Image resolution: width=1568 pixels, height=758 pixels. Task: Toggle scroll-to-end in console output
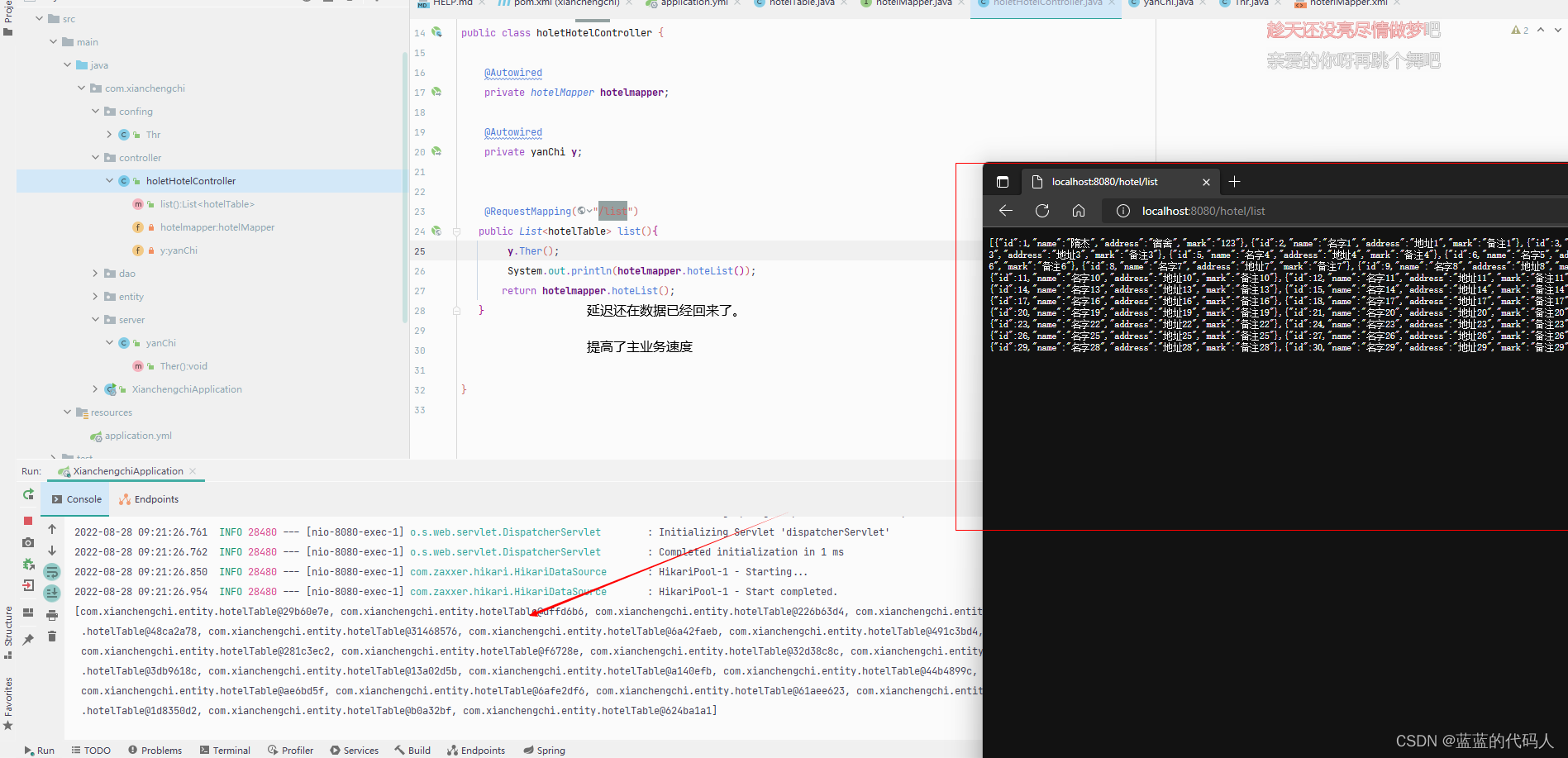(x=51, y=592)
